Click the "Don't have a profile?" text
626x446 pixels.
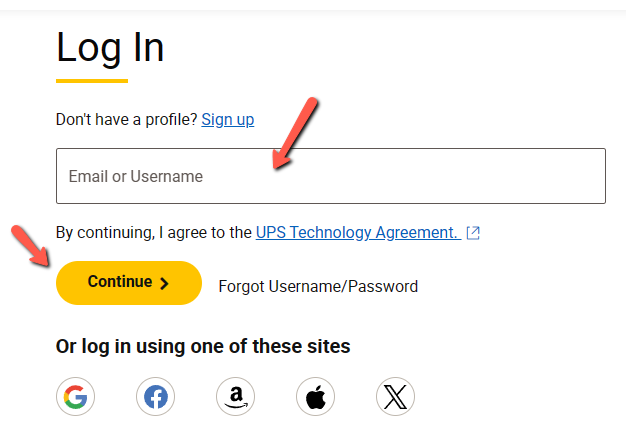click(127, 119)
